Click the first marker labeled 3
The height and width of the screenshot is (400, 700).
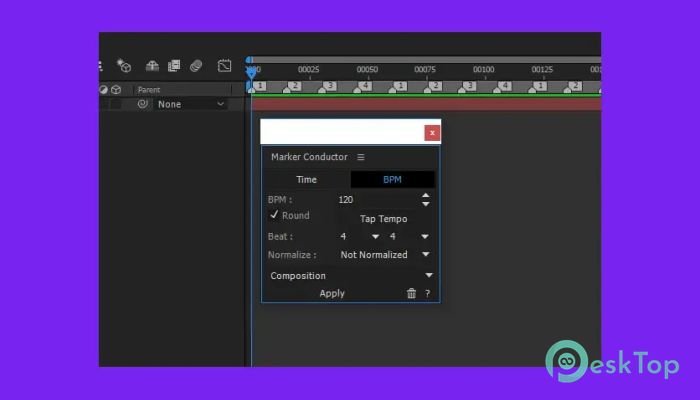(x=330, y=86)
